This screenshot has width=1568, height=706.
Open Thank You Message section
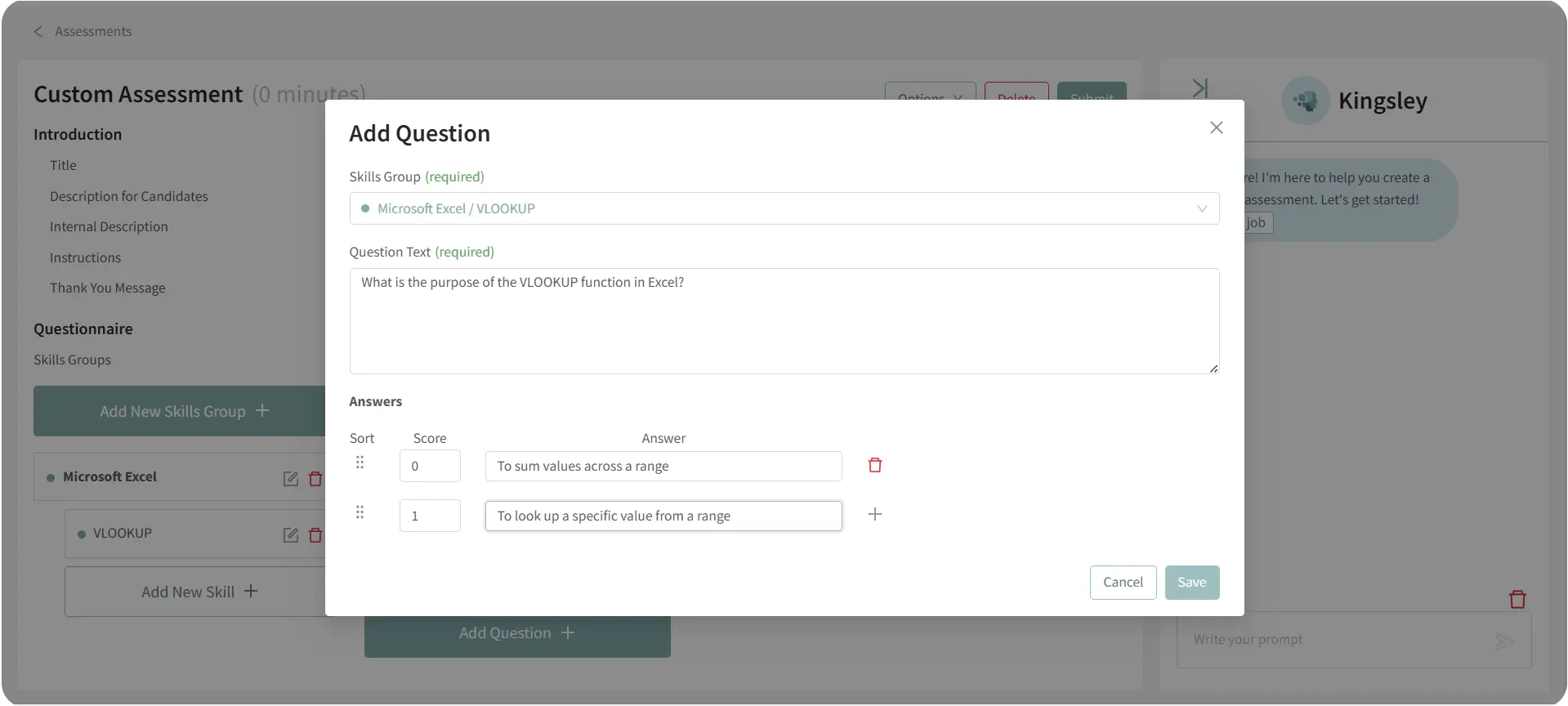108,288
